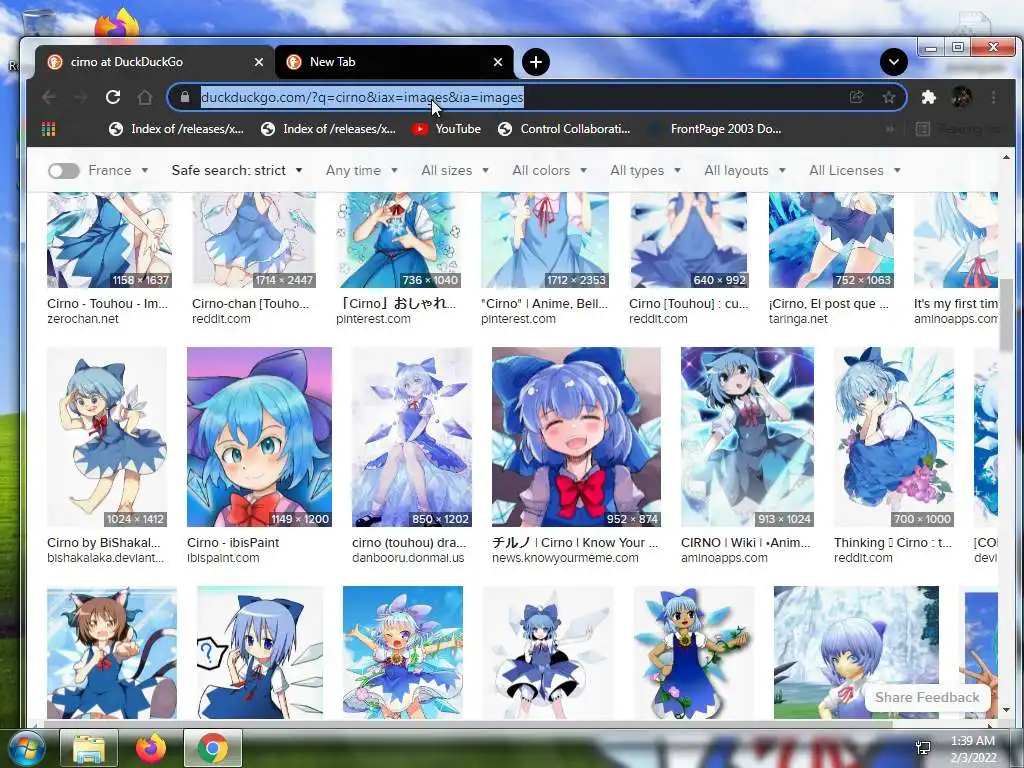The width and height of the screenshot is (1024, 768).
Task: Click 'Cirno-chan [Touho...' result title
Action: 250,304
